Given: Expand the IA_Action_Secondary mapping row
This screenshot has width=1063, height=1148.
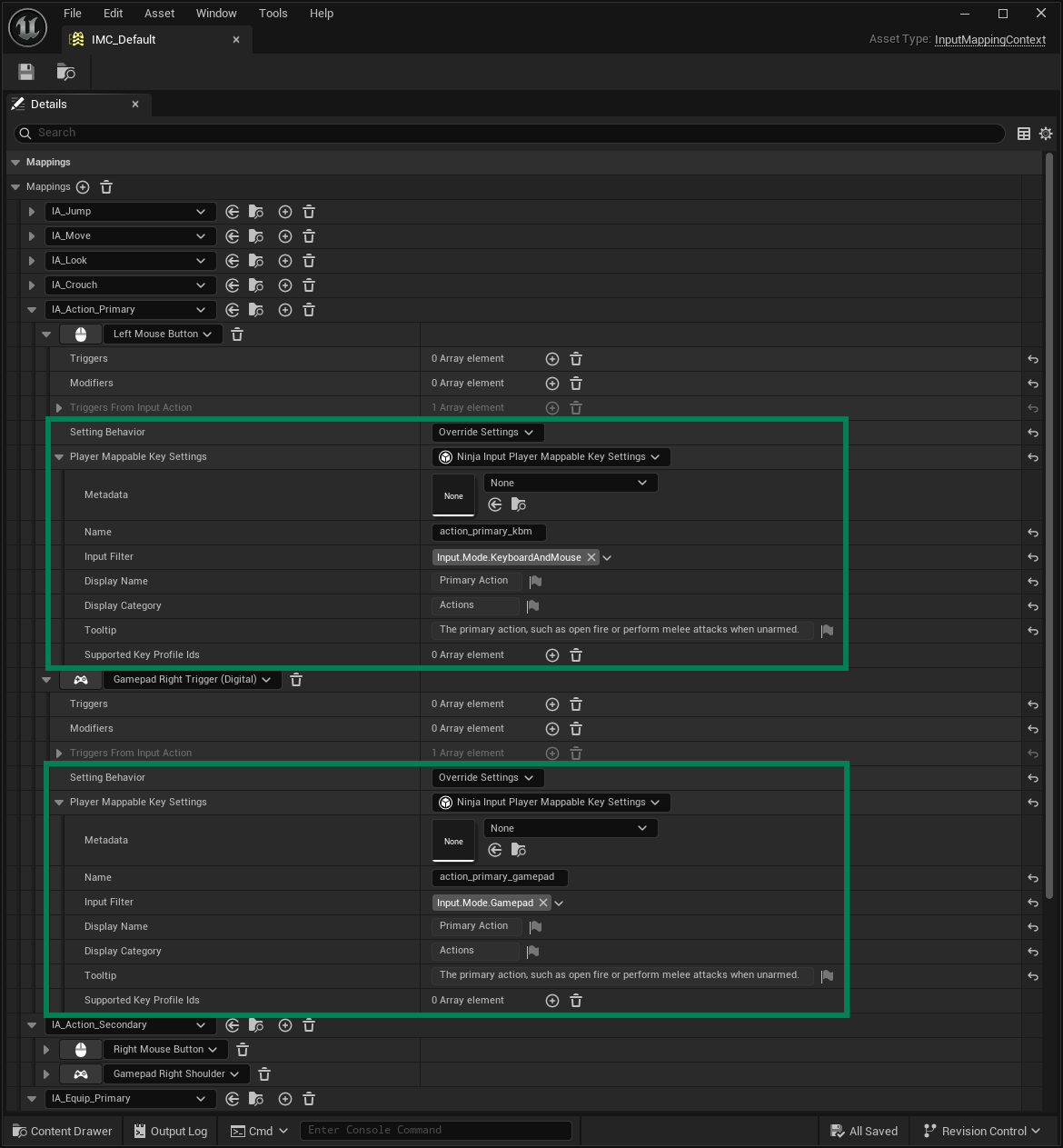Looking at the screenshot, I should click(x=32, y=1025).
